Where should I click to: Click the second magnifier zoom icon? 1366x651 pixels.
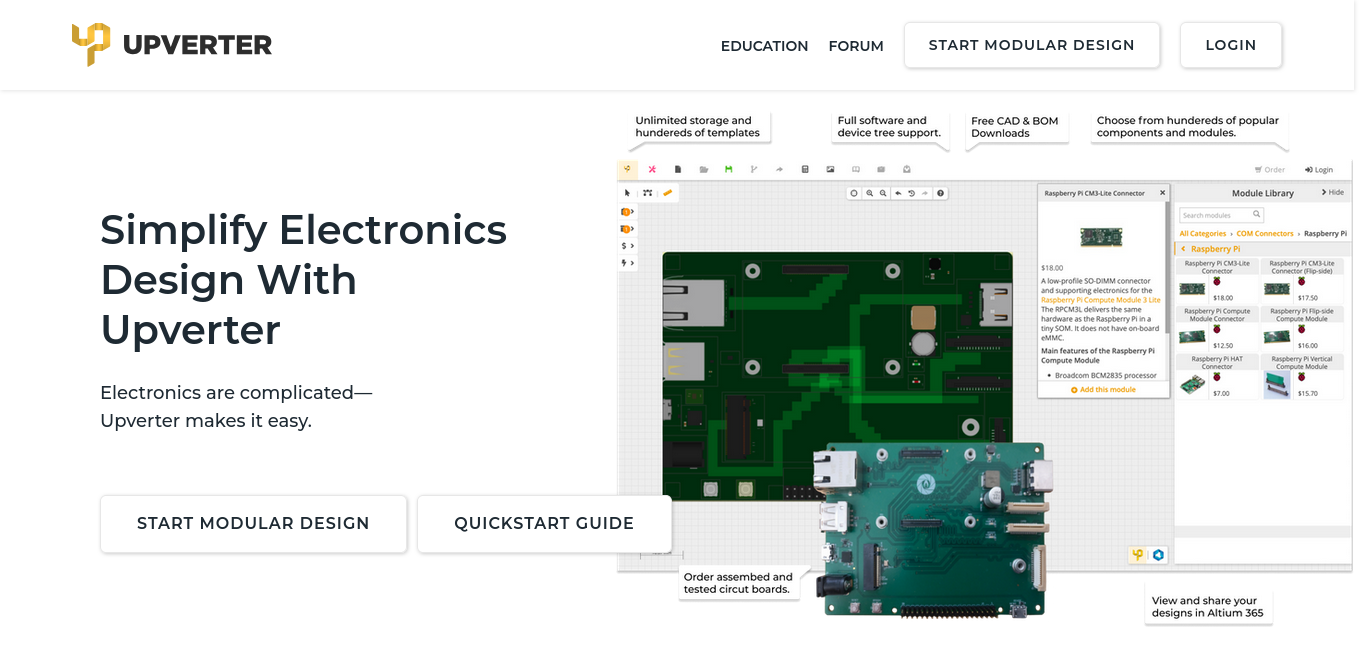coord(884,193)
